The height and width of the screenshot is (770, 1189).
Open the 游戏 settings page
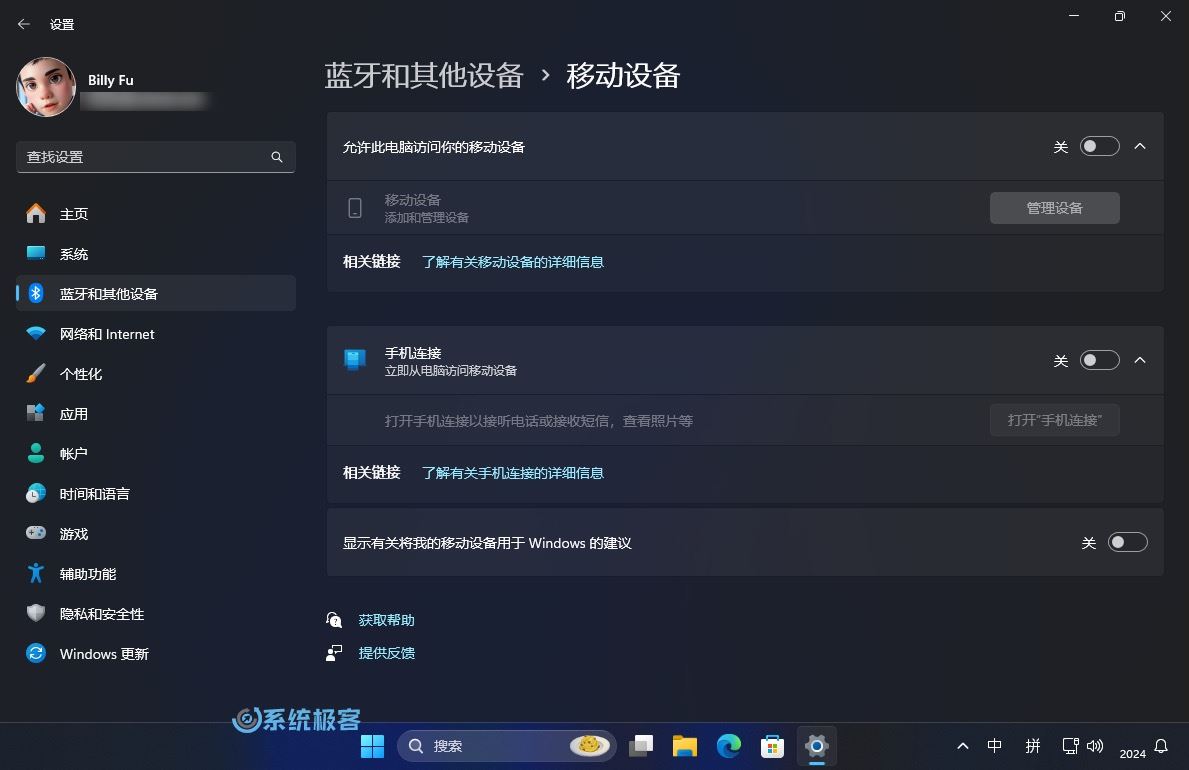[x=72, y=533]
